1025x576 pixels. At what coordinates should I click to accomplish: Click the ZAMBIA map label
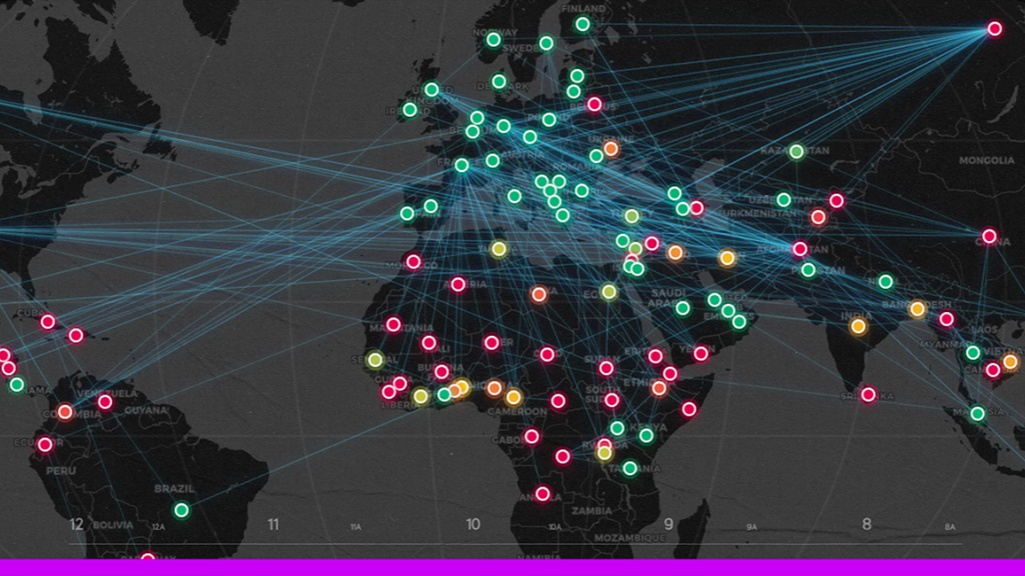[592, 511]
